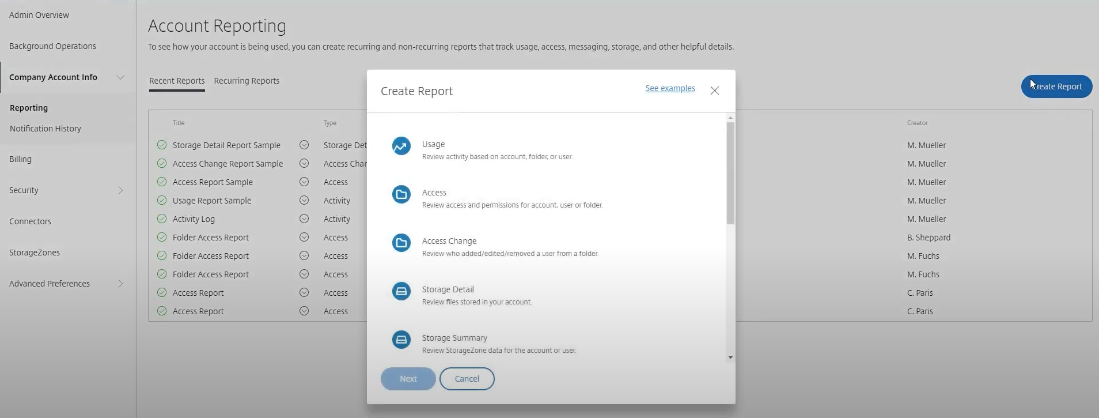
Task: Click status checkmark for Storage Detail Report Sample
Action: pyautogui.click(x=162, y=145)
